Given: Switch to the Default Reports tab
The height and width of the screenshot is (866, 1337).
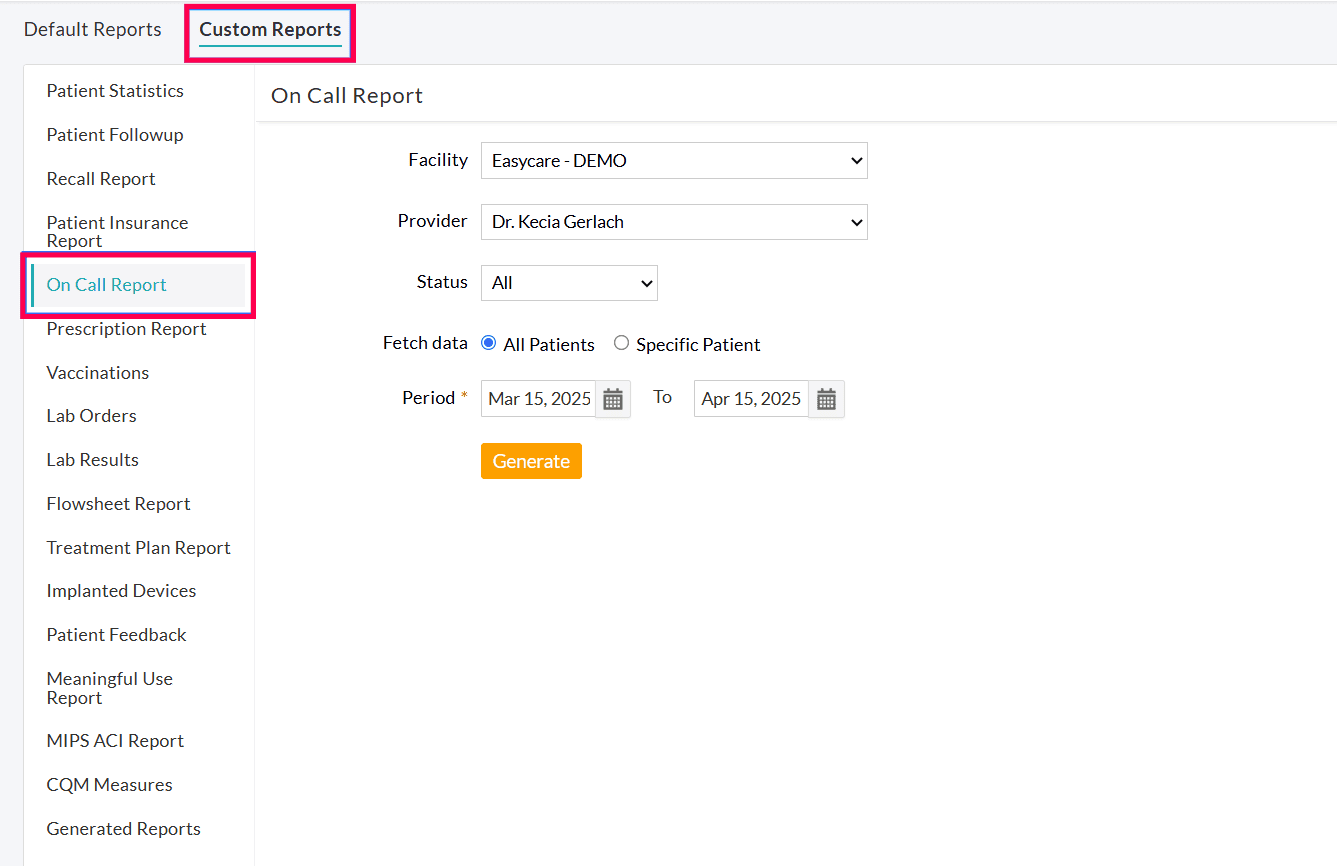Looking at the screenshot, I should (x=92, y=29).
